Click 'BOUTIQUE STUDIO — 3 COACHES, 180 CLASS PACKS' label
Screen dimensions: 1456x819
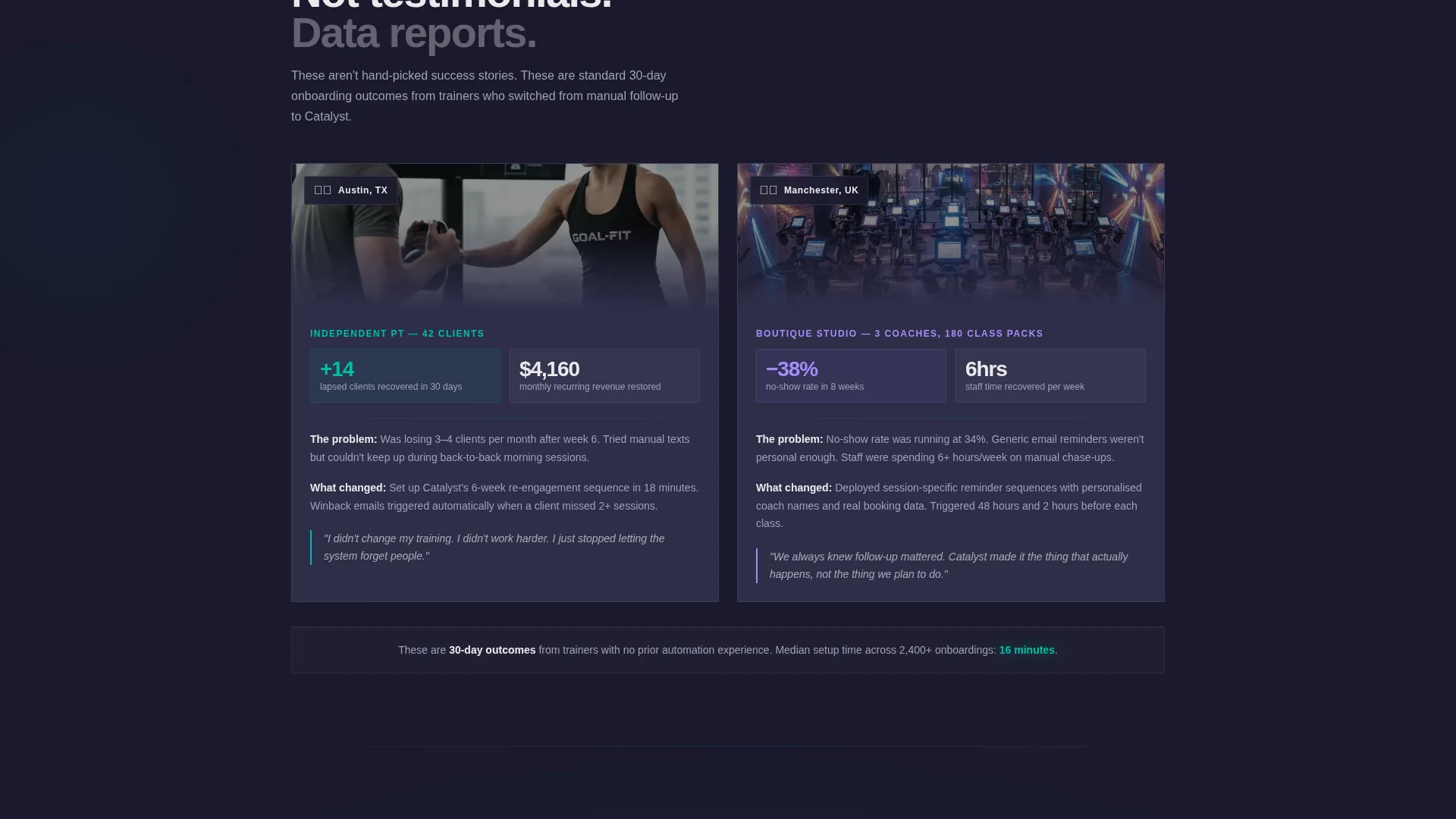[x=899, y=334]
